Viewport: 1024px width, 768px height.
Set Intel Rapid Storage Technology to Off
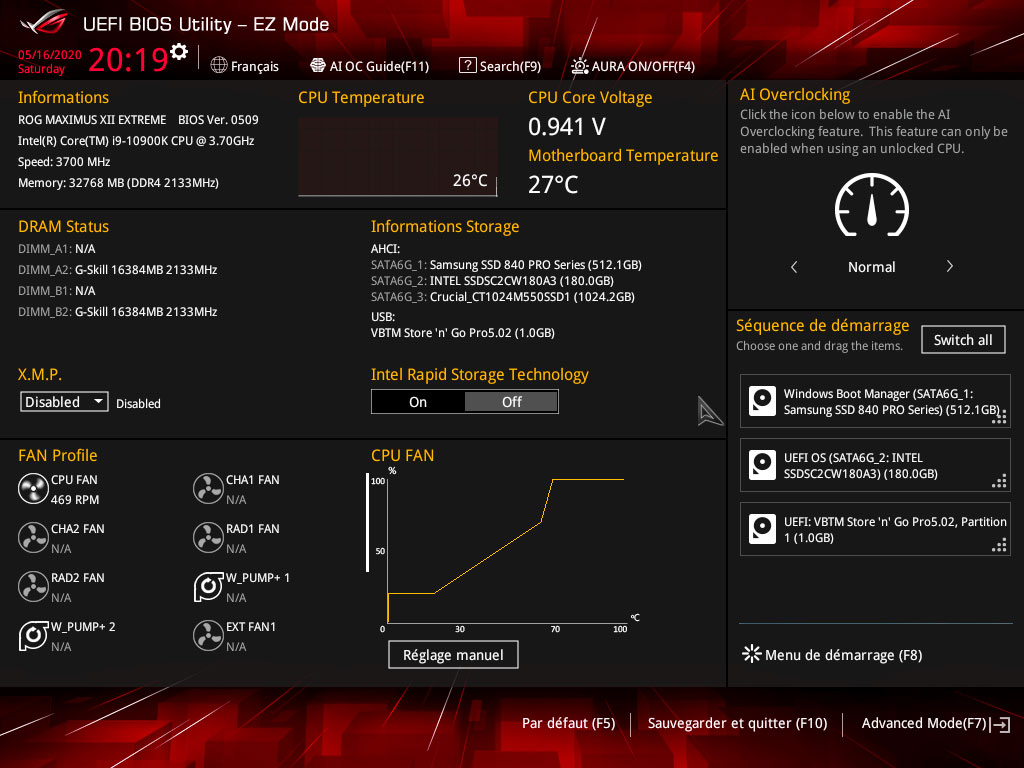tap(511, 402)
